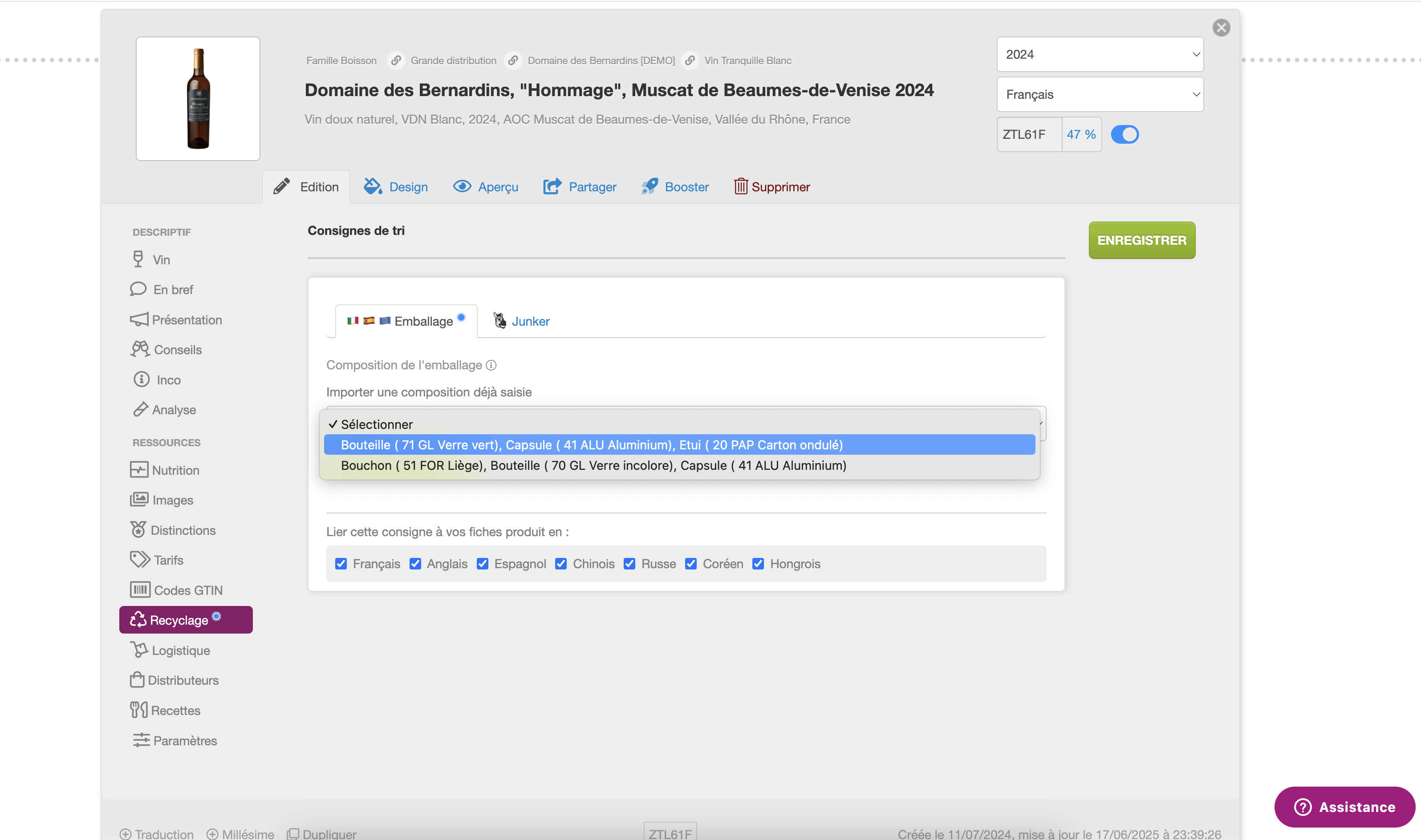Click the Supprimer trash icon
1421x840 pixels.
pyautogui.click(x=740, y=186)
